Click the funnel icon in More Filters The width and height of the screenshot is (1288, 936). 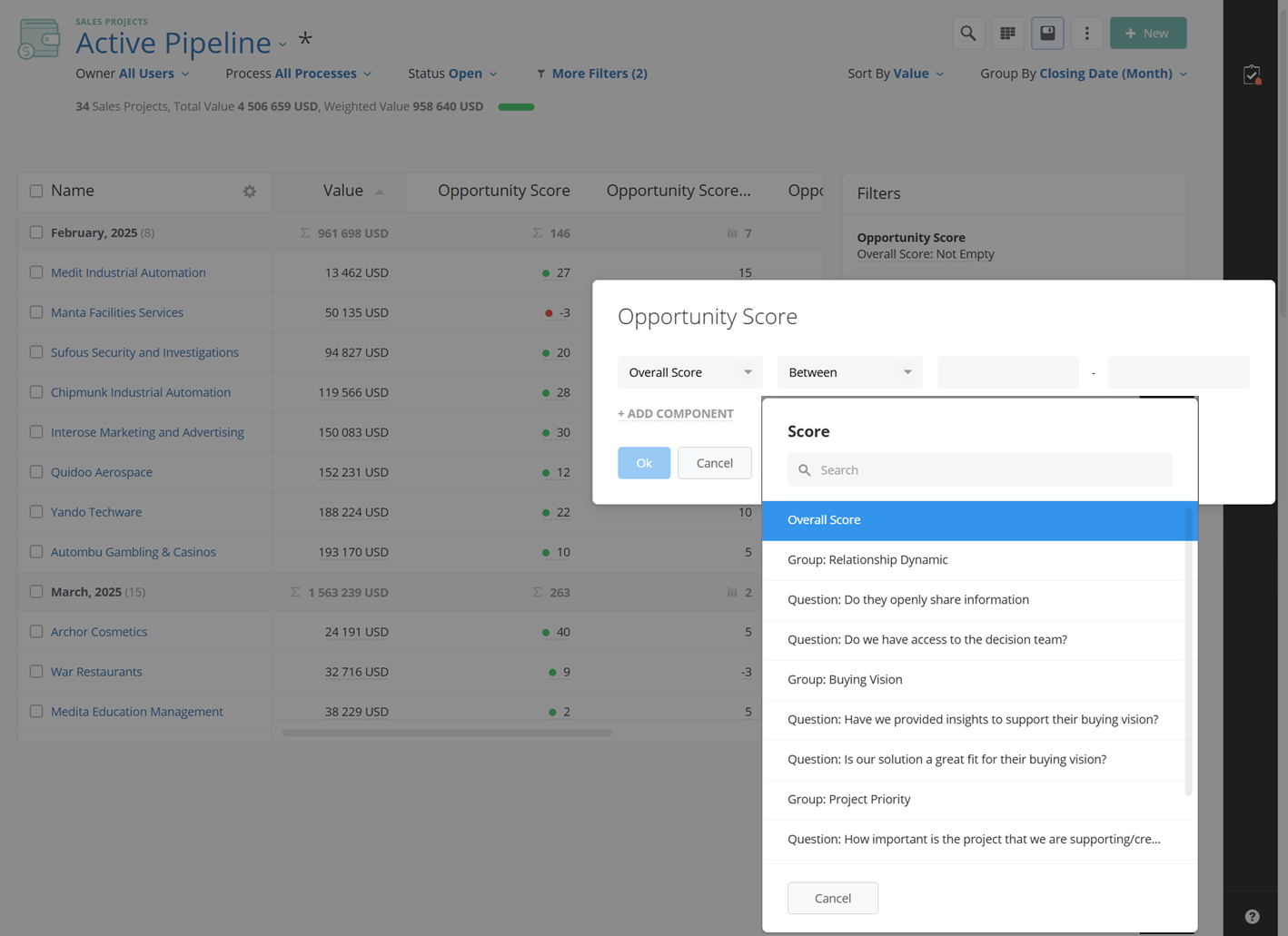click(x=540, y=74)
